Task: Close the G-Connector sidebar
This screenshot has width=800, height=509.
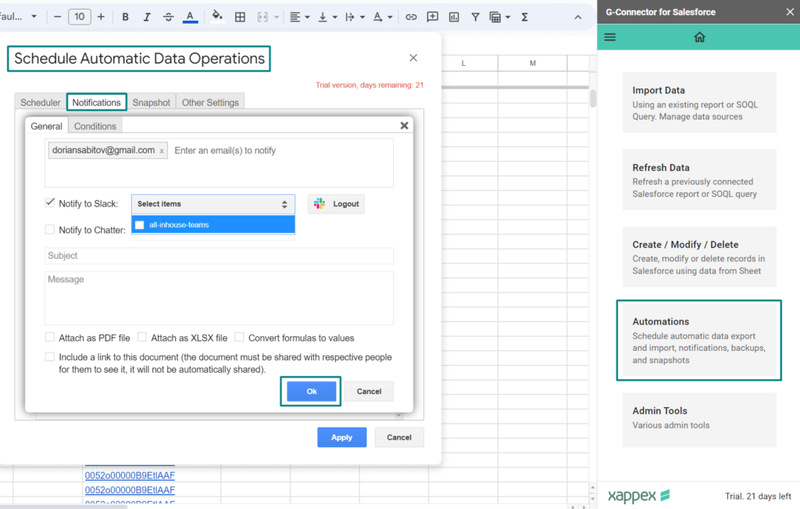Action: [x=790, y=12]
